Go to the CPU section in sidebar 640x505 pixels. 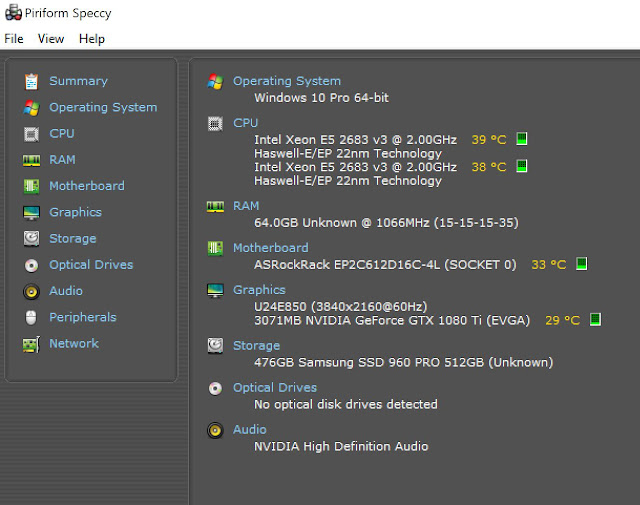62,133
